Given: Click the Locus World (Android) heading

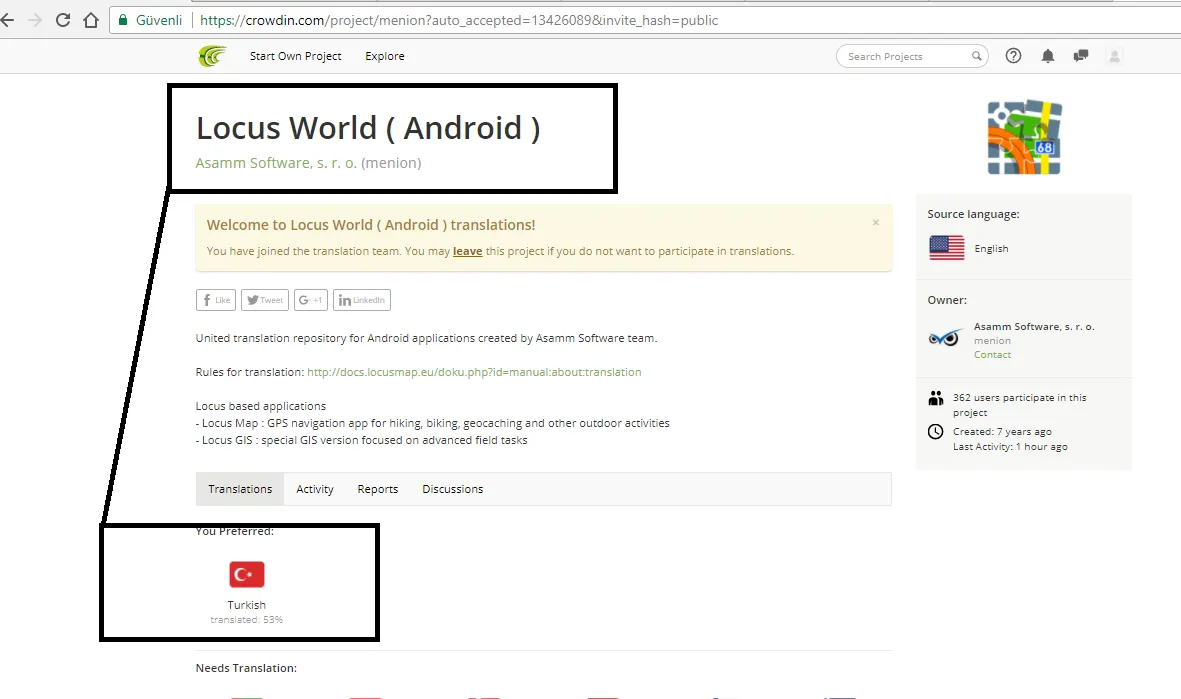Looking at the screenshot, I should (x=368, y=128).
